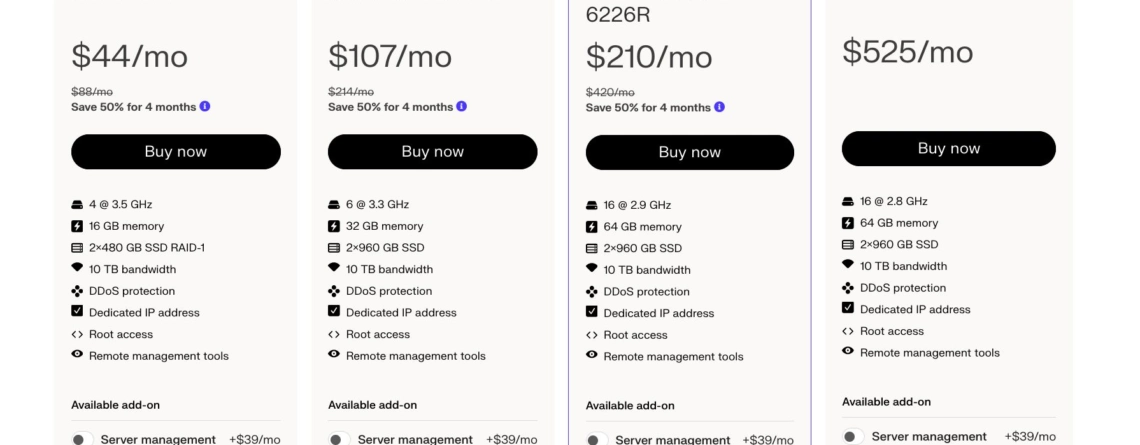Click info icon beside $44/mo savings text
1140x445 pixels.
[x=205, y=106]
